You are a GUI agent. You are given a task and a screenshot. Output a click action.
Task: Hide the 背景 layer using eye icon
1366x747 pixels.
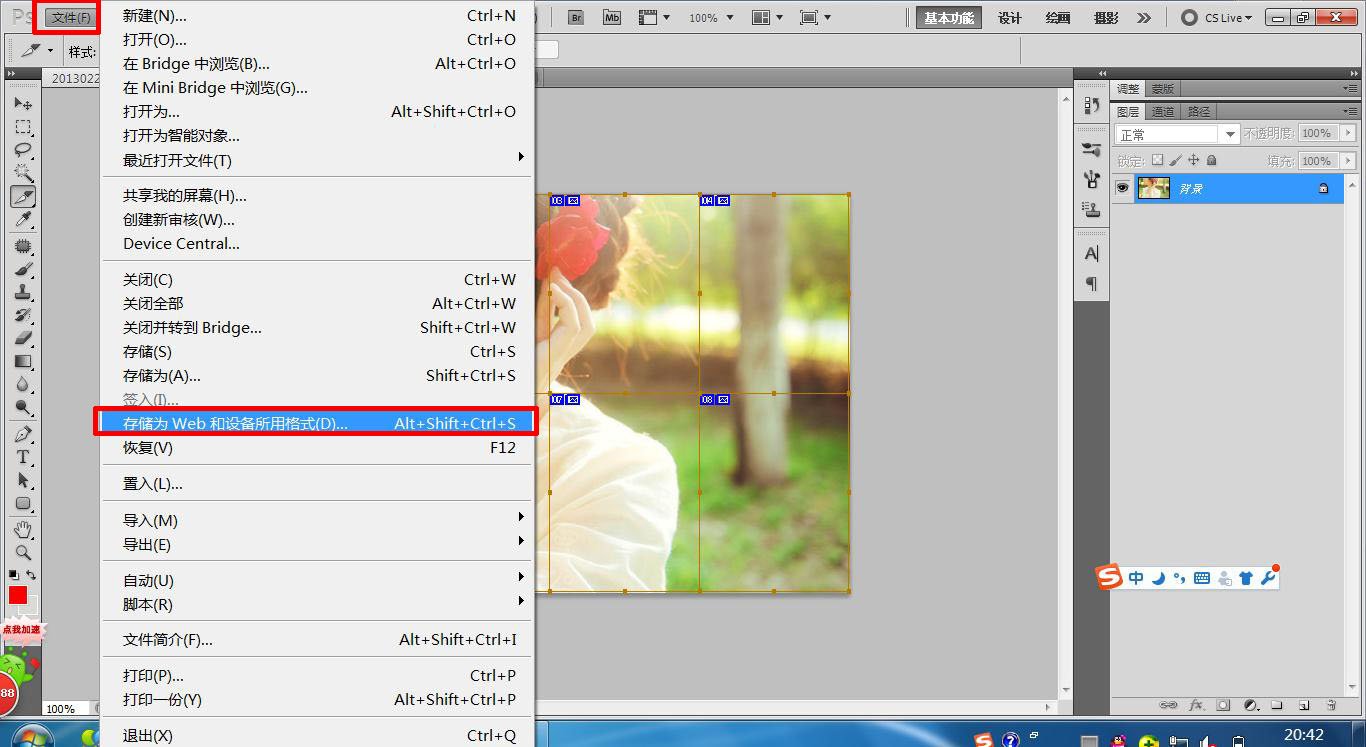(1123, 188)
